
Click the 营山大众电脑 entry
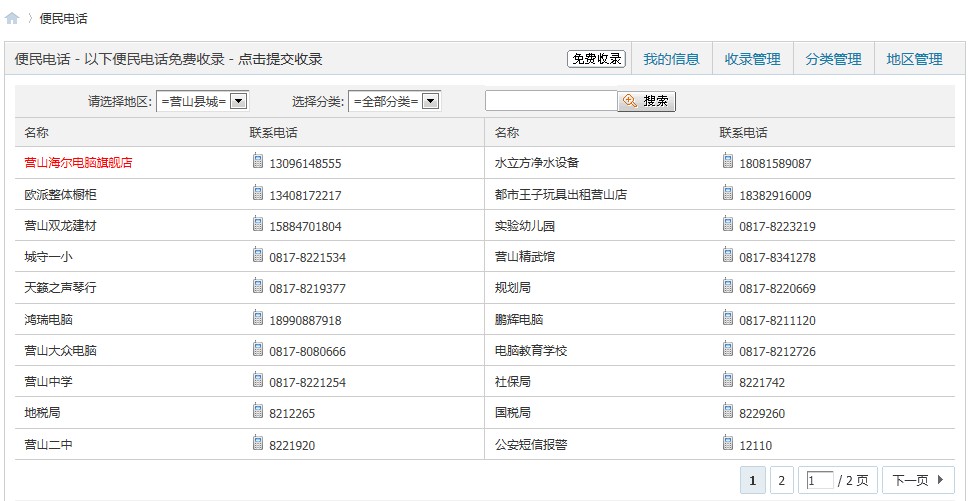point(60,351)
